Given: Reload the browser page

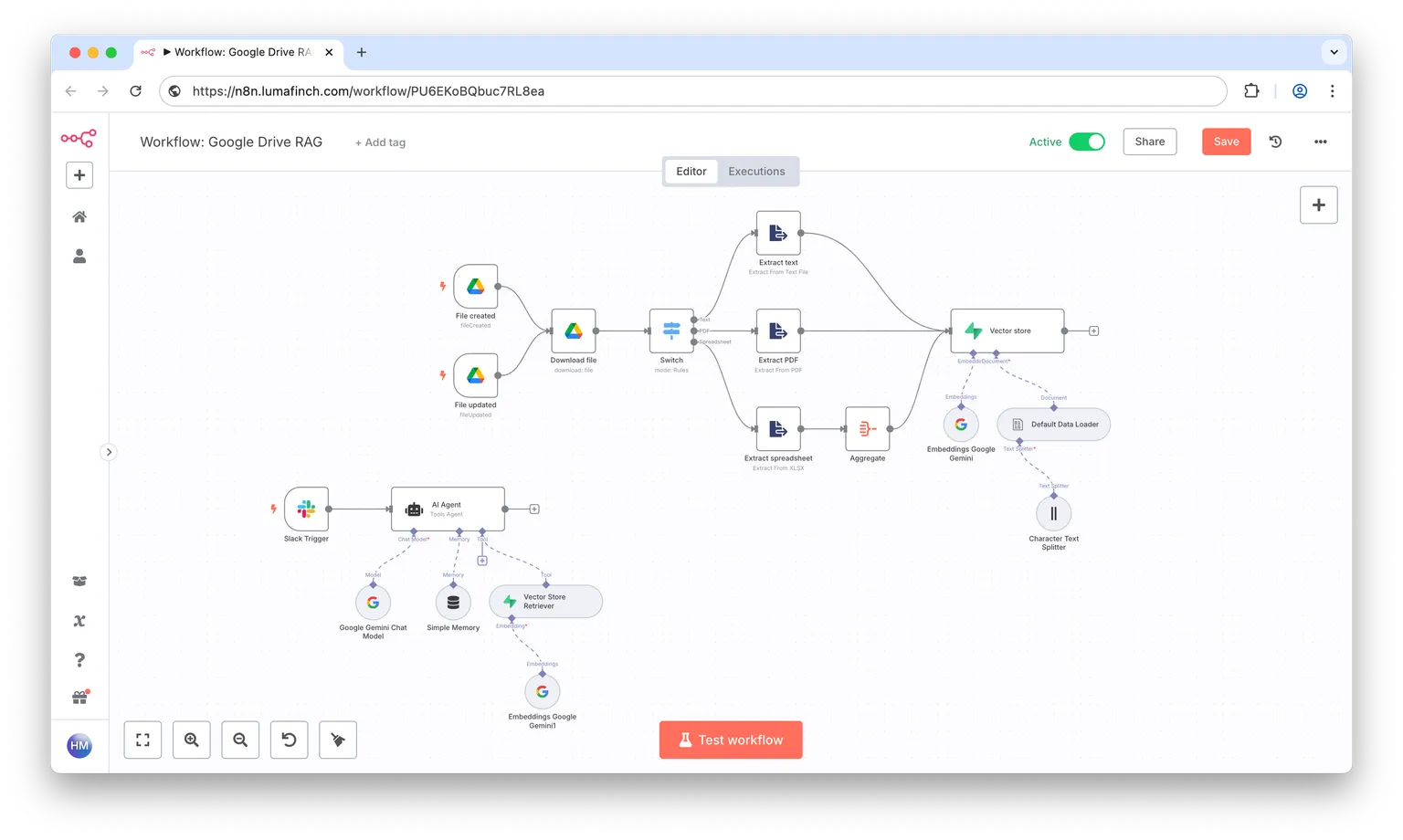Looking at the screenshot, I should (135, 91).
